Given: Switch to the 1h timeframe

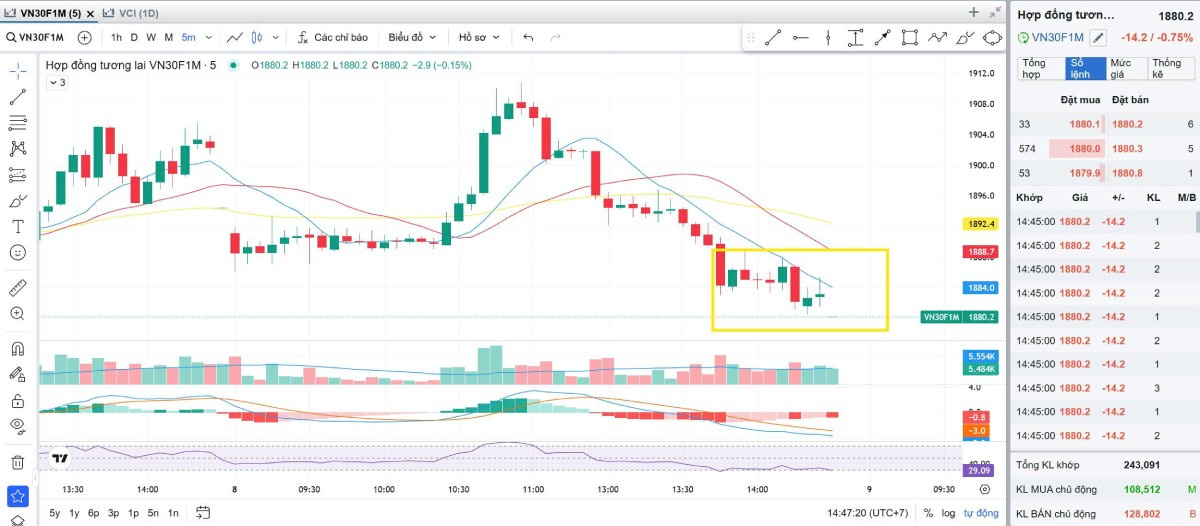Looking at the screenshot, I should click(x=117, y=37).
